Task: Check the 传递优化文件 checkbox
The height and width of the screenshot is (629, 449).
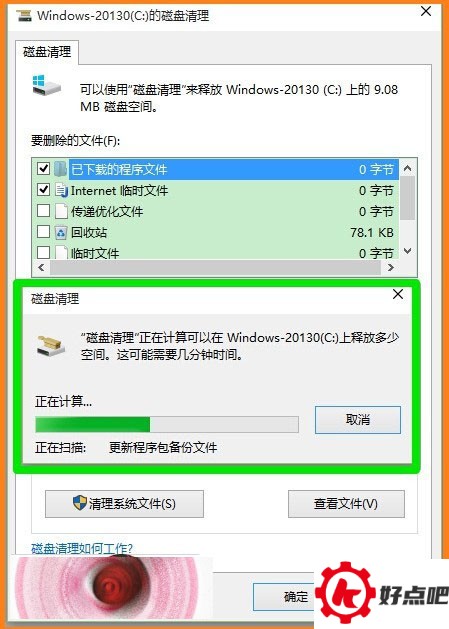Action: pyautogui.click(x=43, y=211)
